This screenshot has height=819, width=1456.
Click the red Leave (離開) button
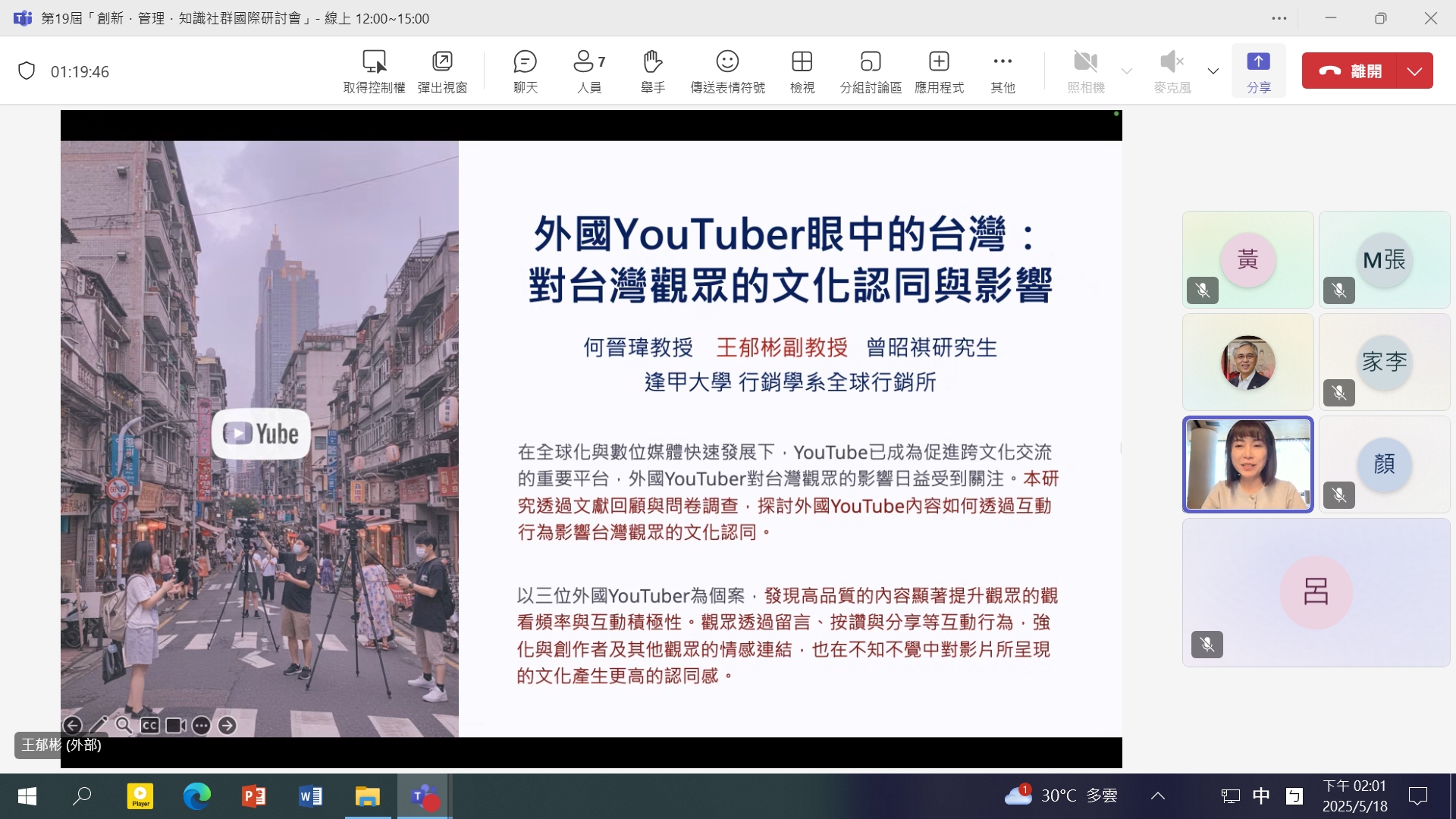[x=1349, y=71]
